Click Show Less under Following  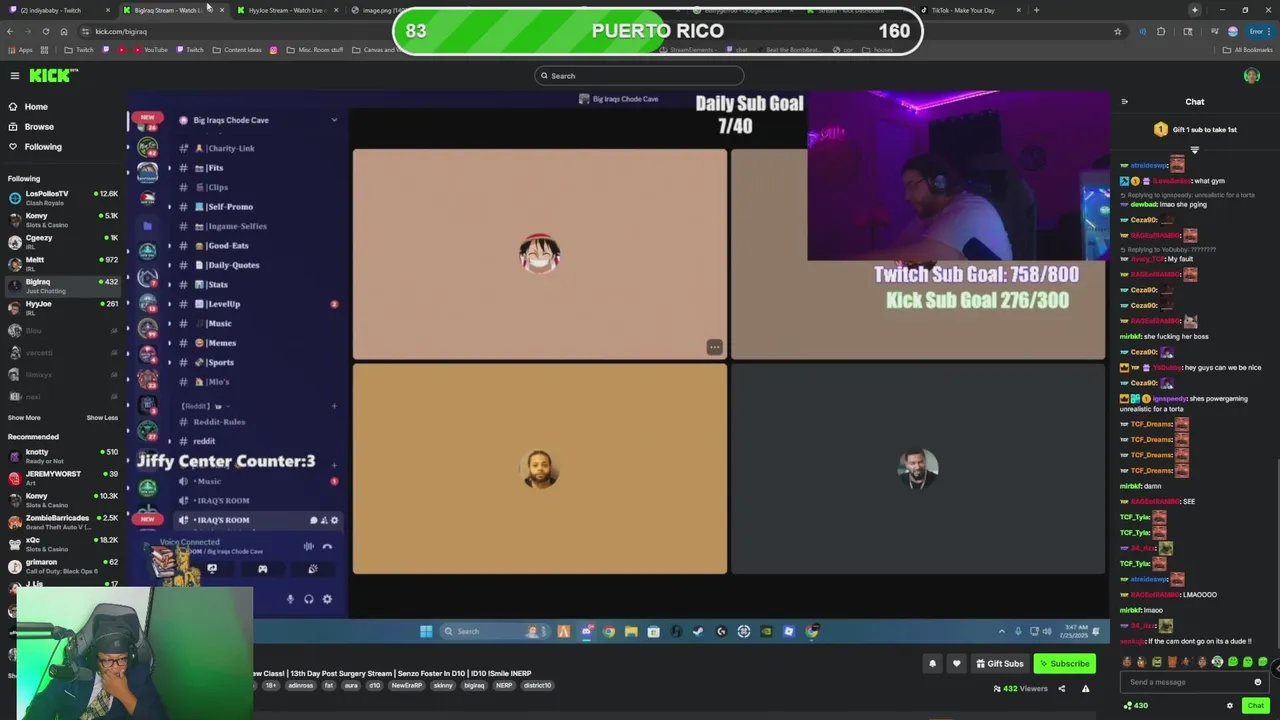click(102, 418)
